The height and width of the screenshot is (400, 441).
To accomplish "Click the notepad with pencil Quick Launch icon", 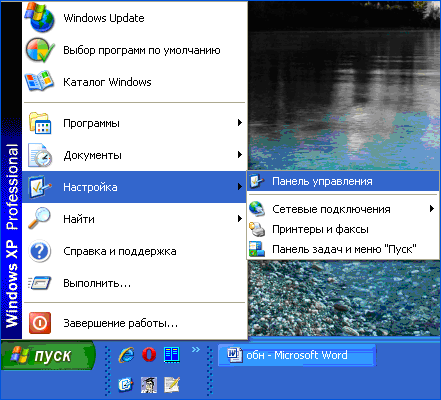I will tap(172, 385).
